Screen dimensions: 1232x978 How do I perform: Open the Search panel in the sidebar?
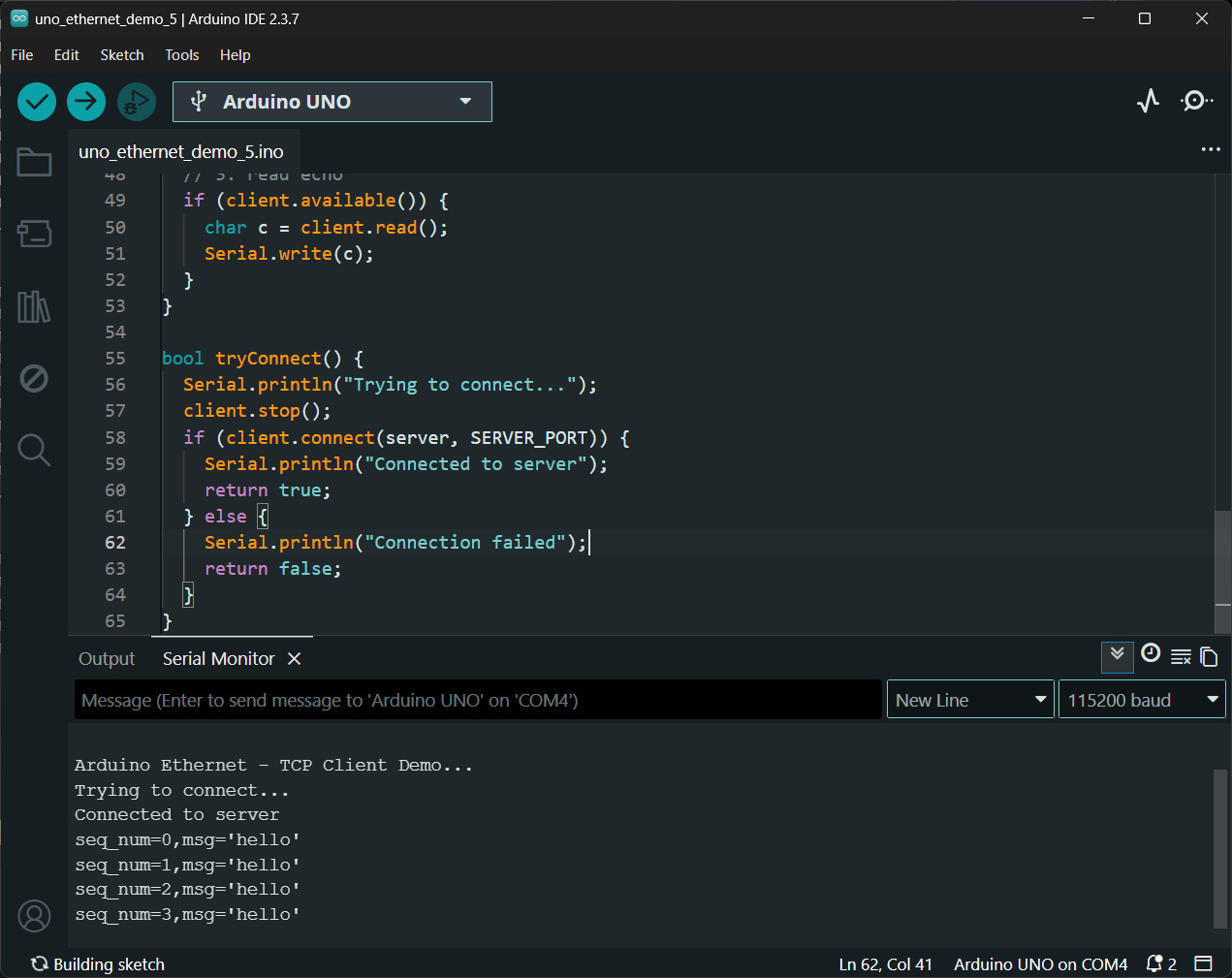34,450
